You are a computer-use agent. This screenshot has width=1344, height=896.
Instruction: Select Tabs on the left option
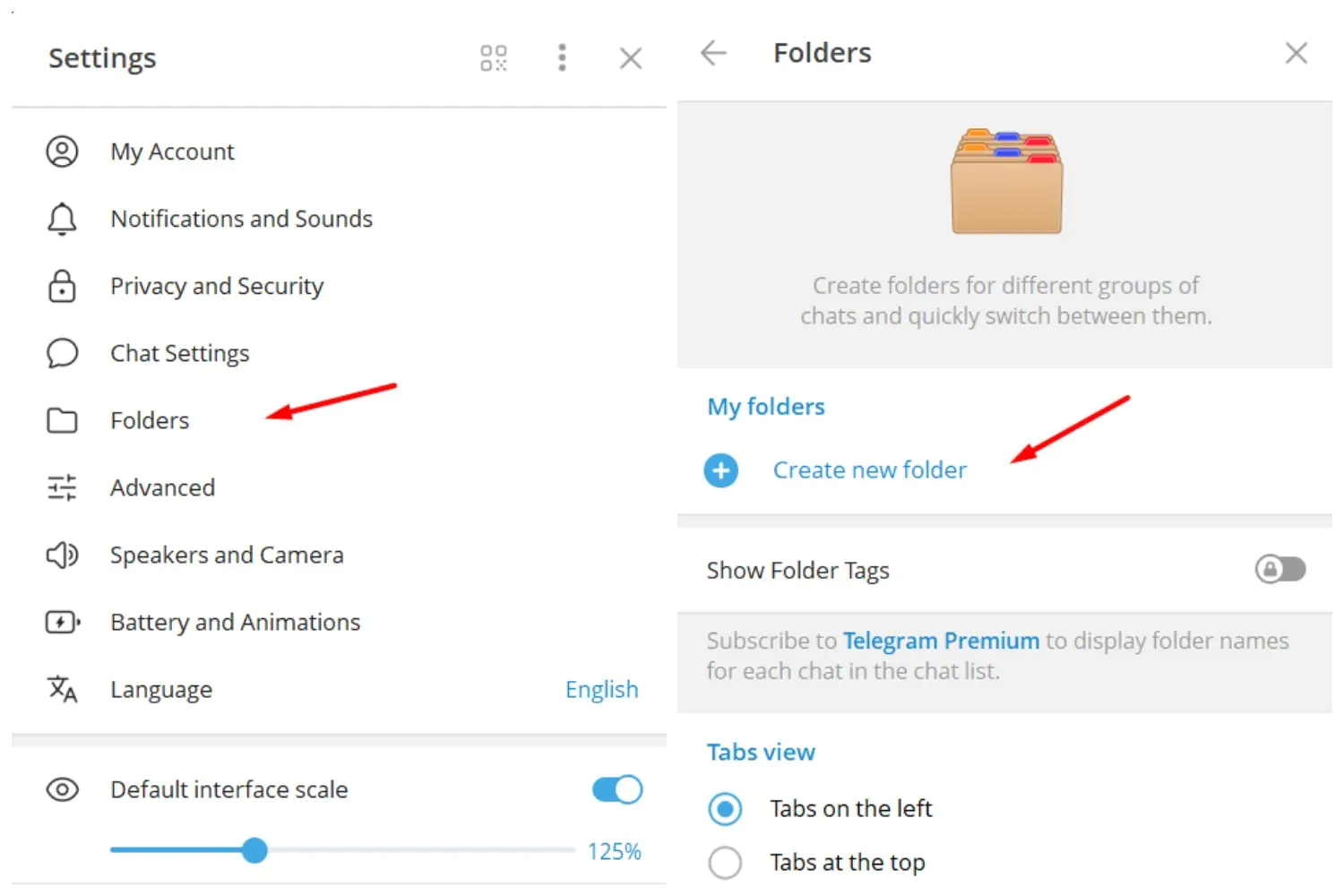coord(725,809)
